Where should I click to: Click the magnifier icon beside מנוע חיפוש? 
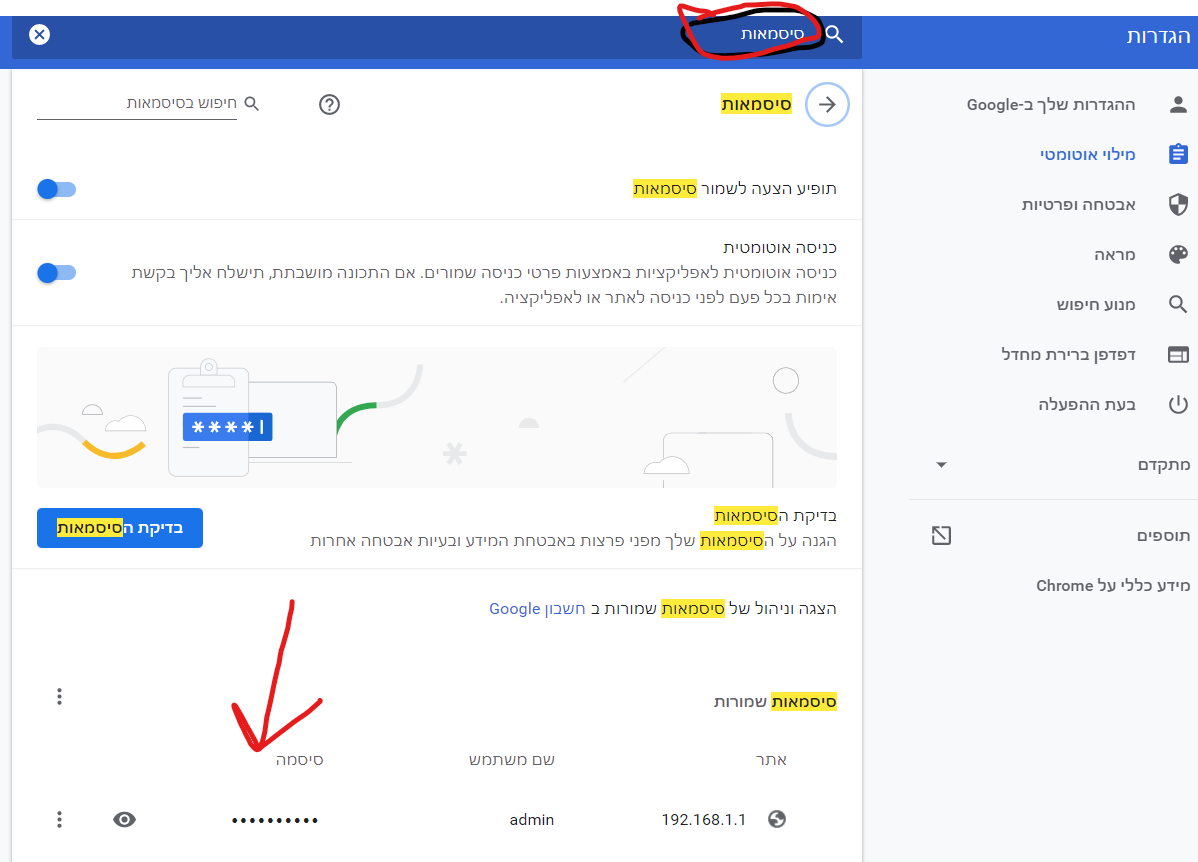(1178, 305)
